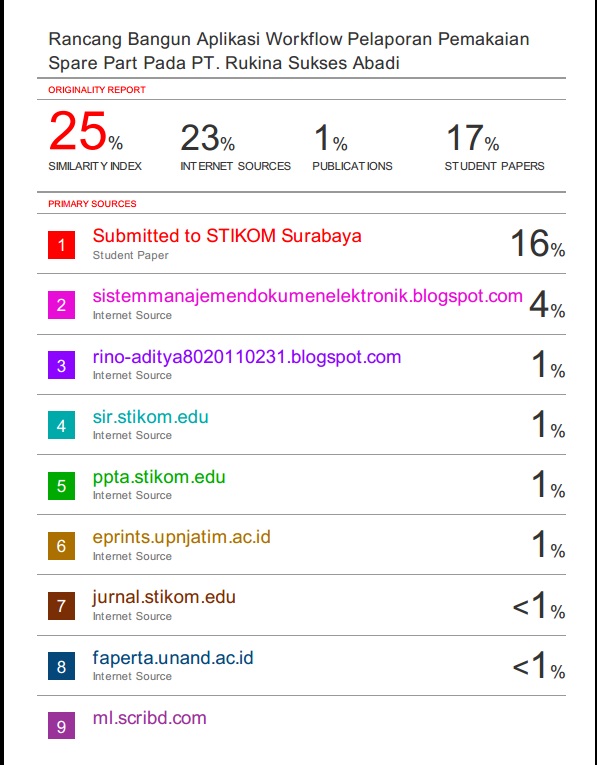Select the purple source badge number 3
Screen dimensions: 597x765
click(61, 365)
